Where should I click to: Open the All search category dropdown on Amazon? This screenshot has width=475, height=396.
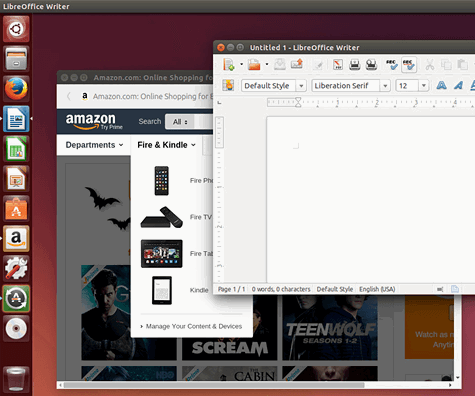coord(180,122)
